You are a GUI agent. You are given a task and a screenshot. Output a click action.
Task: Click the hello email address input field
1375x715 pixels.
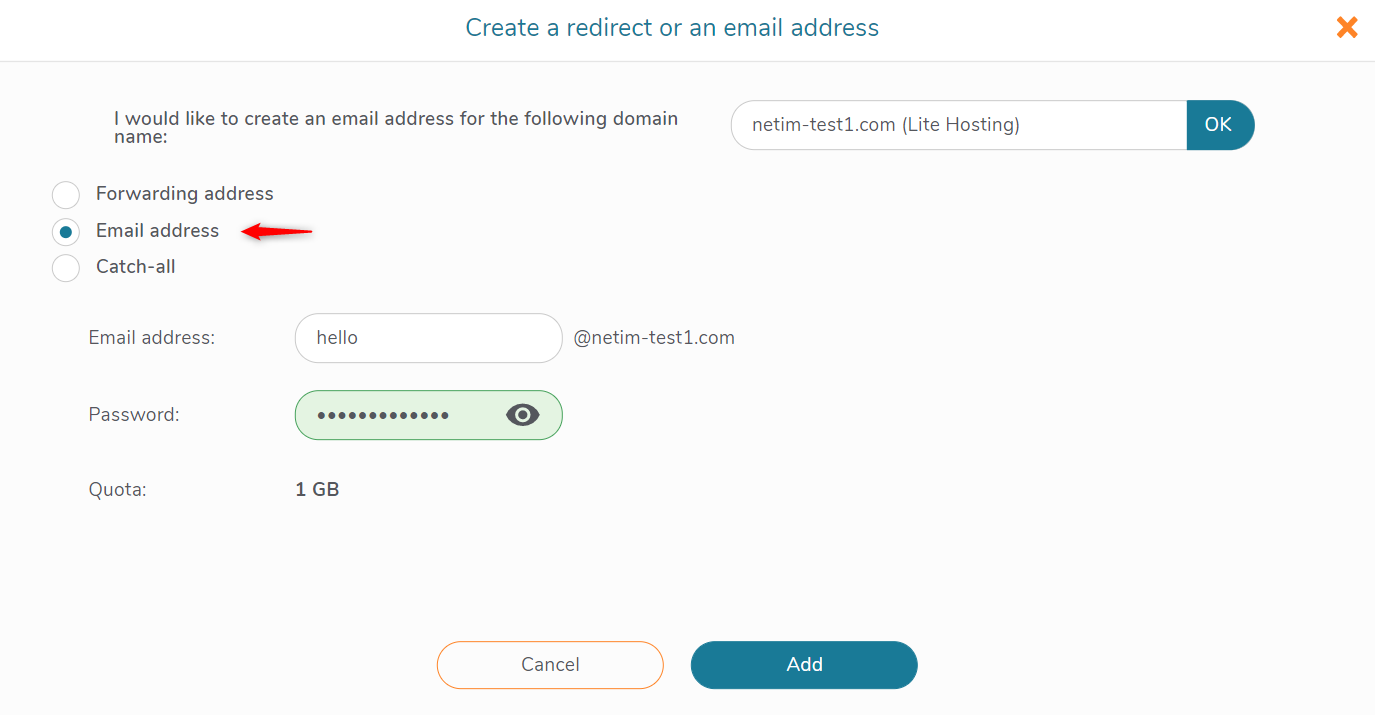(429, 338)
